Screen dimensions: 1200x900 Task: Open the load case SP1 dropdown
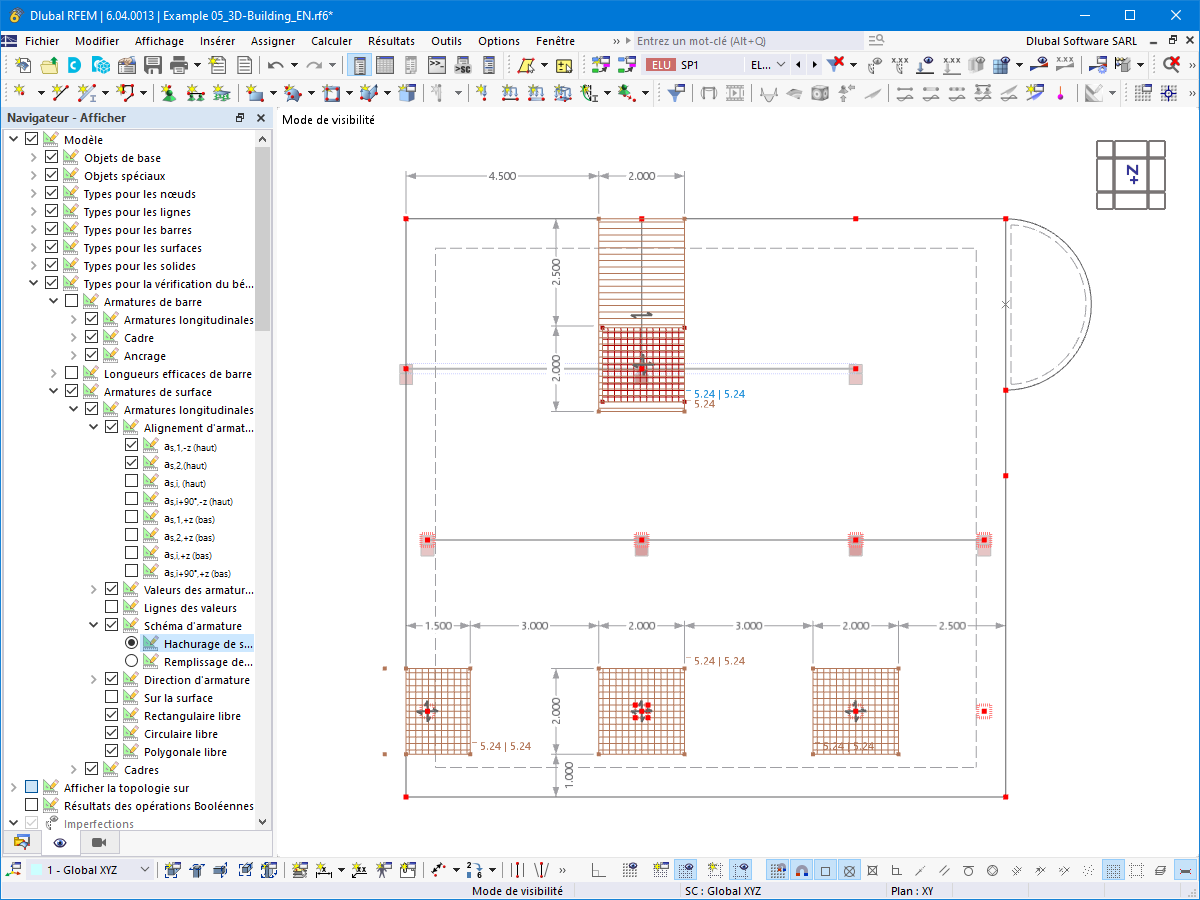point(781,65)
